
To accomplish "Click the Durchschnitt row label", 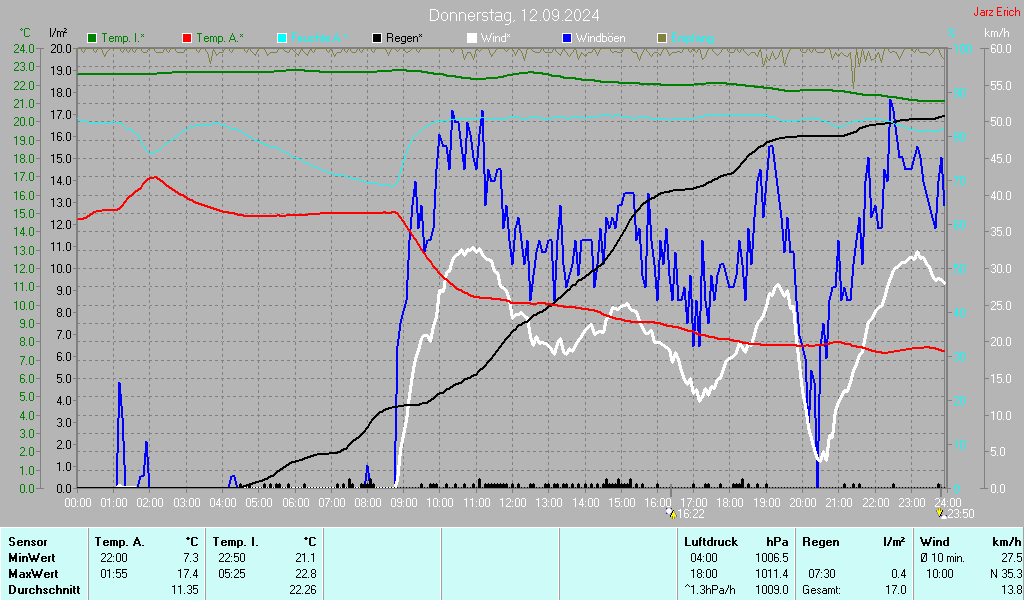I will pos(42,590).
